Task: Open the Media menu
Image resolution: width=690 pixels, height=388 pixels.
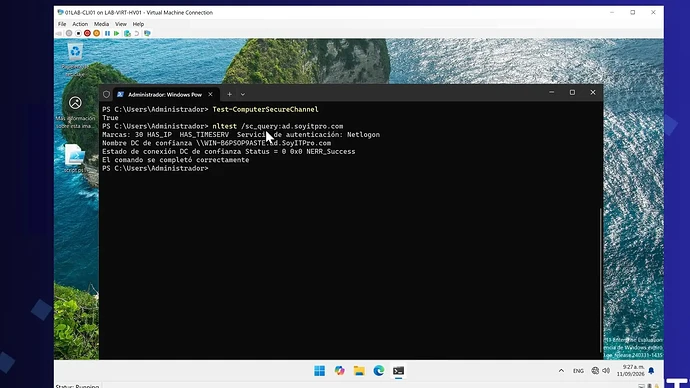Action: (101, 24)
